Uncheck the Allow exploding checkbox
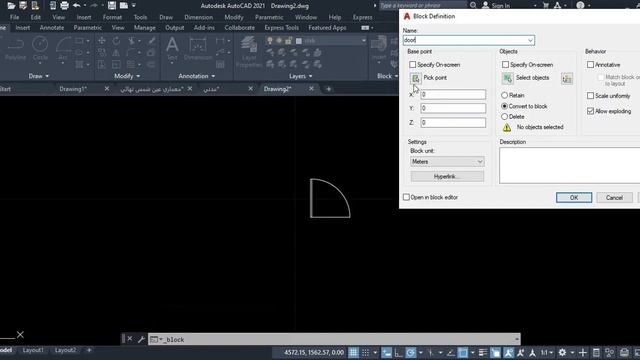The image size is (640, 360). pyautogui.click(x=590, y=111)
